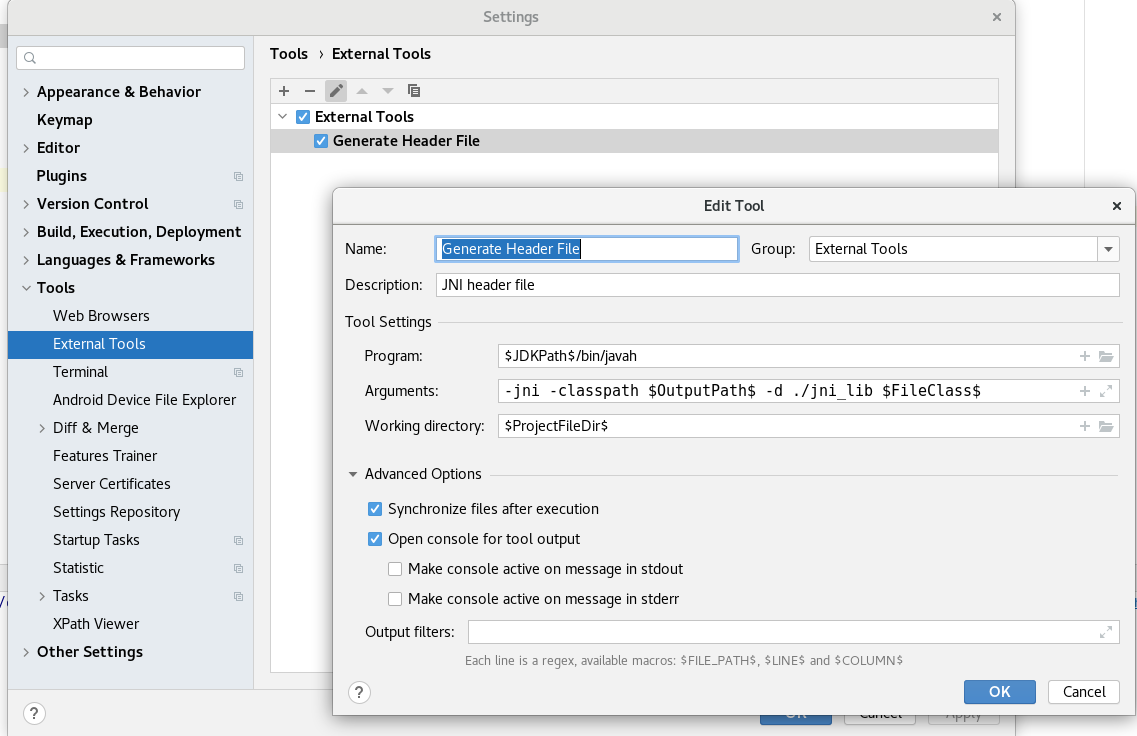Browse for program using folder icon
This screenshot has height=736, width=1137.
pos(1106,356)
